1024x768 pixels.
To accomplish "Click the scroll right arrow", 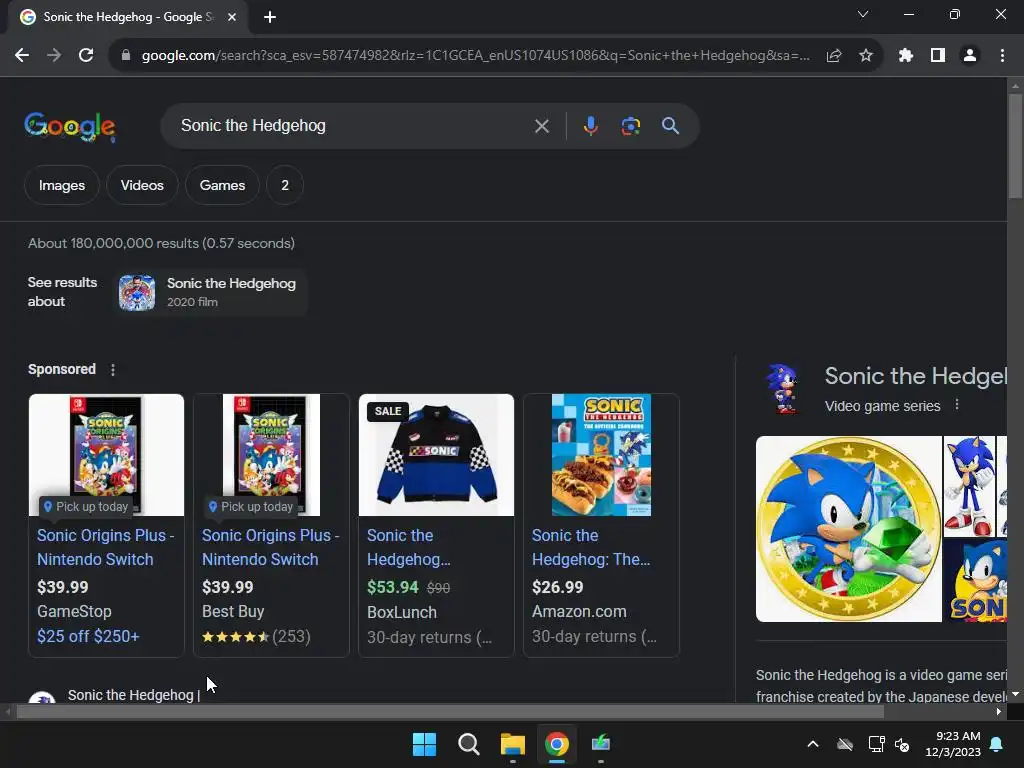I will [999, 712].
